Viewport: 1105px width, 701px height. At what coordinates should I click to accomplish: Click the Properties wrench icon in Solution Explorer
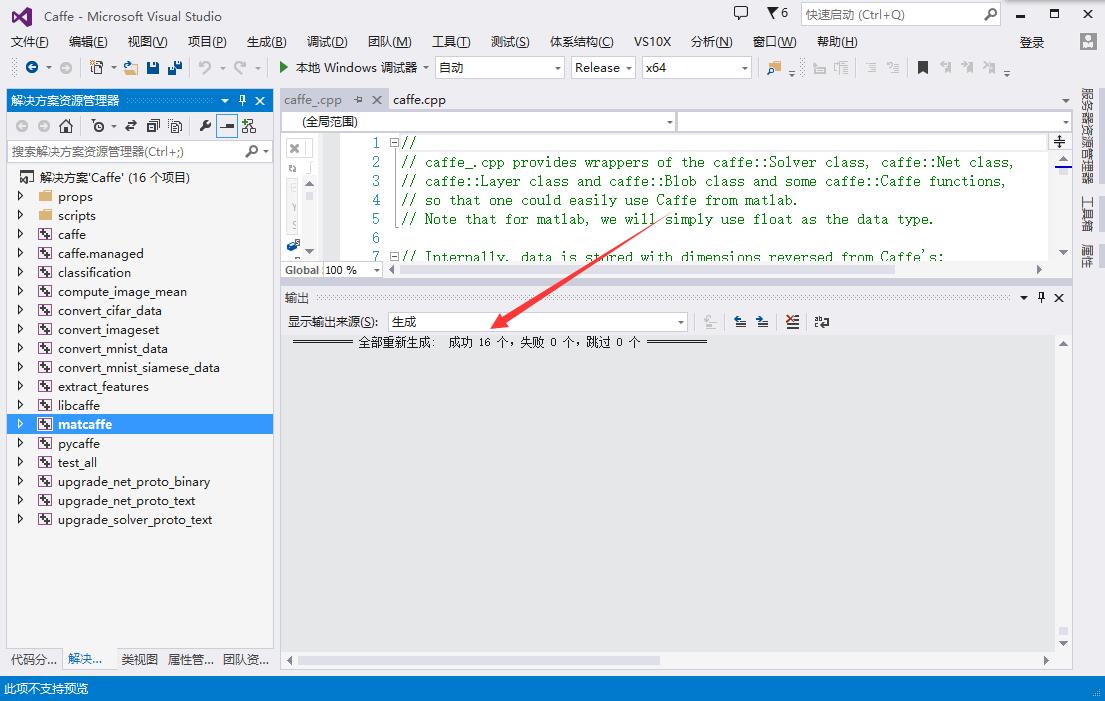coord(205,125)
